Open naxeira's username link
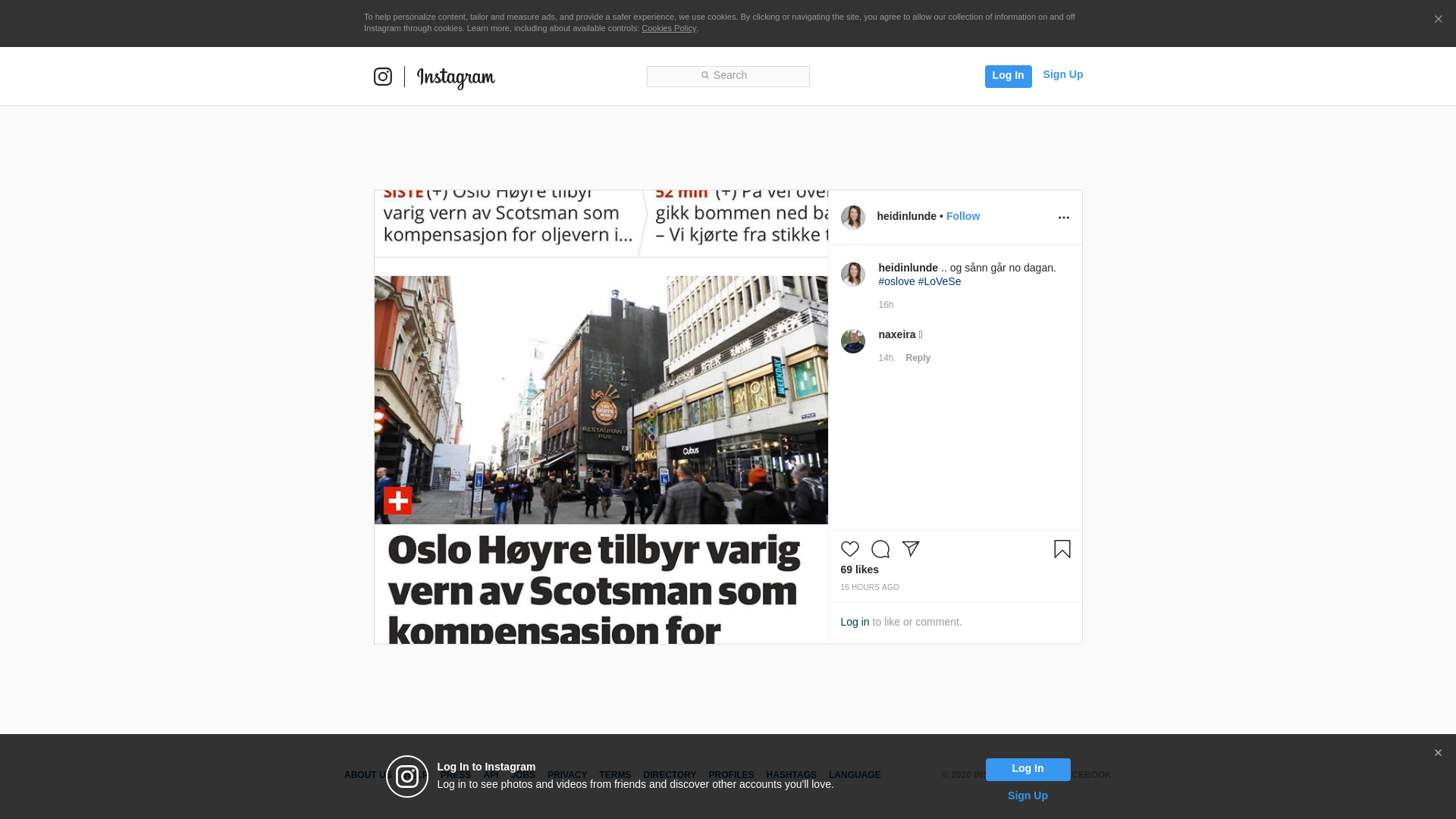Screen dimensions: 1456x819 [896, 334]
